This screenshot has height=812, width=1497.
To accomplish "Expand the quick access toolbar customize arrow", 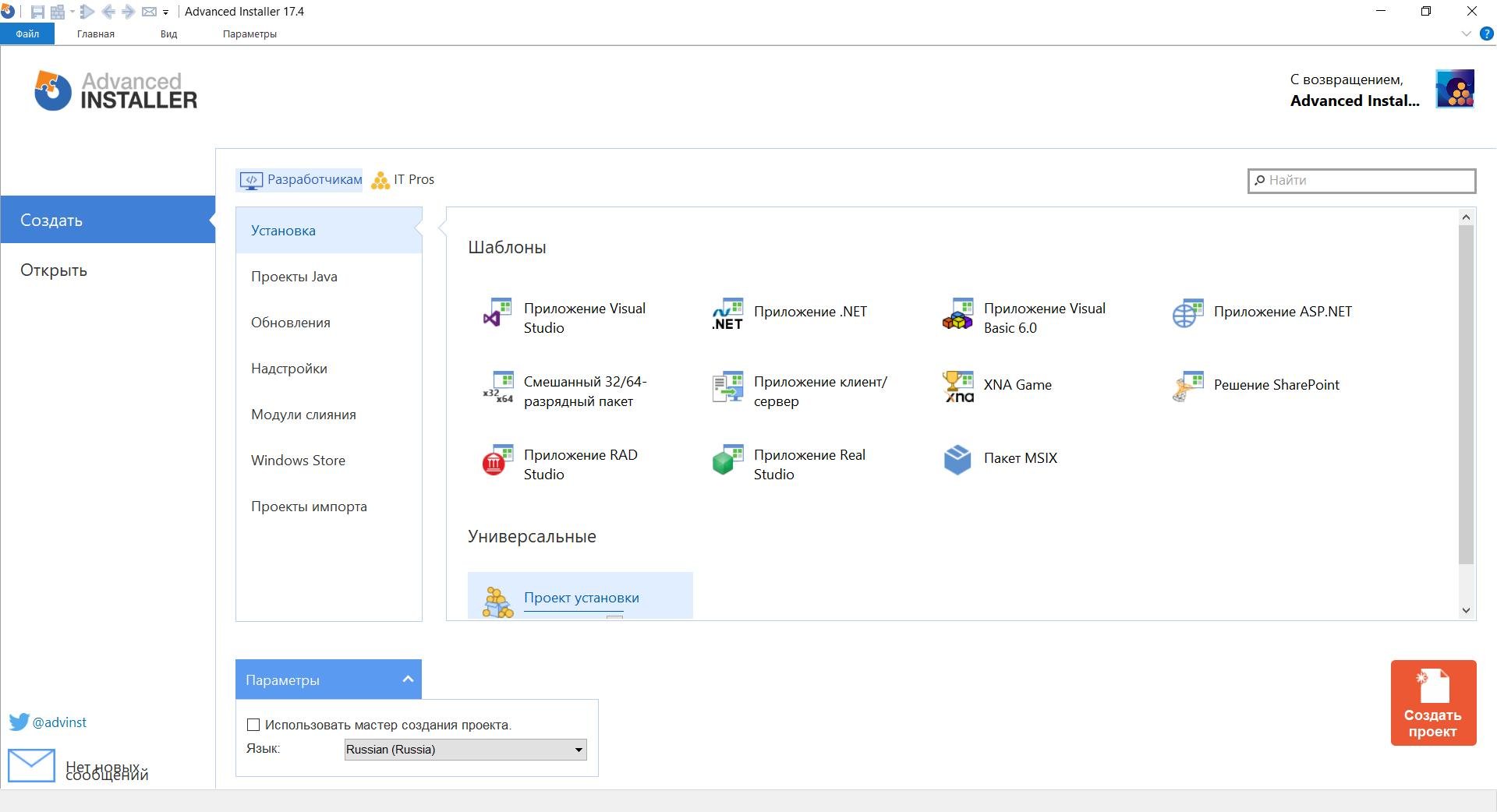I will click(x=165, y=12).
